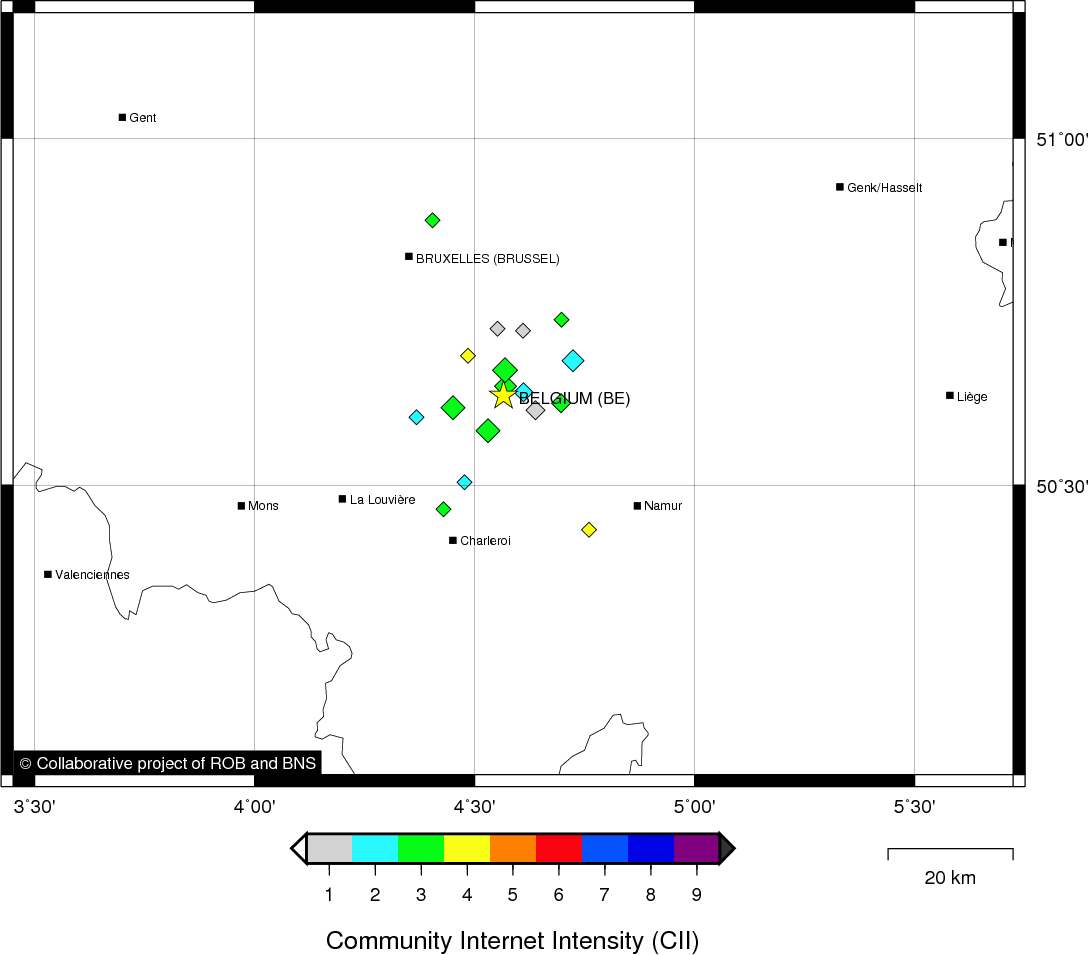The height and width of the screenshot is (955, 1088).
Task: Select the black square marker for Gent
Action: pos(122,117)
